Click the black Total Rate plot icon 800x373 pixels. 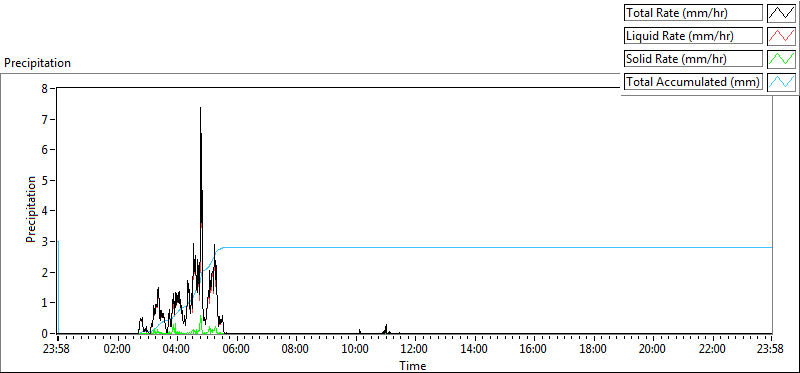[781, 13]
